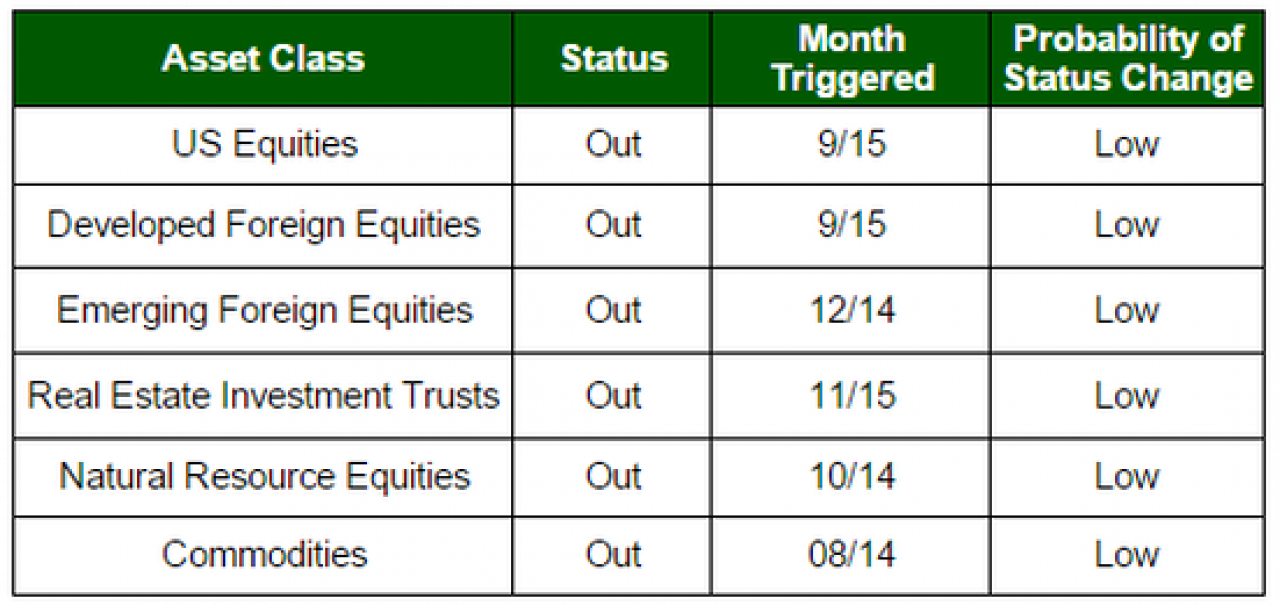Select the Natural Resource Equities cell
The width and height of the screenshot is (1280, 606).
click(x=263, y=476)
